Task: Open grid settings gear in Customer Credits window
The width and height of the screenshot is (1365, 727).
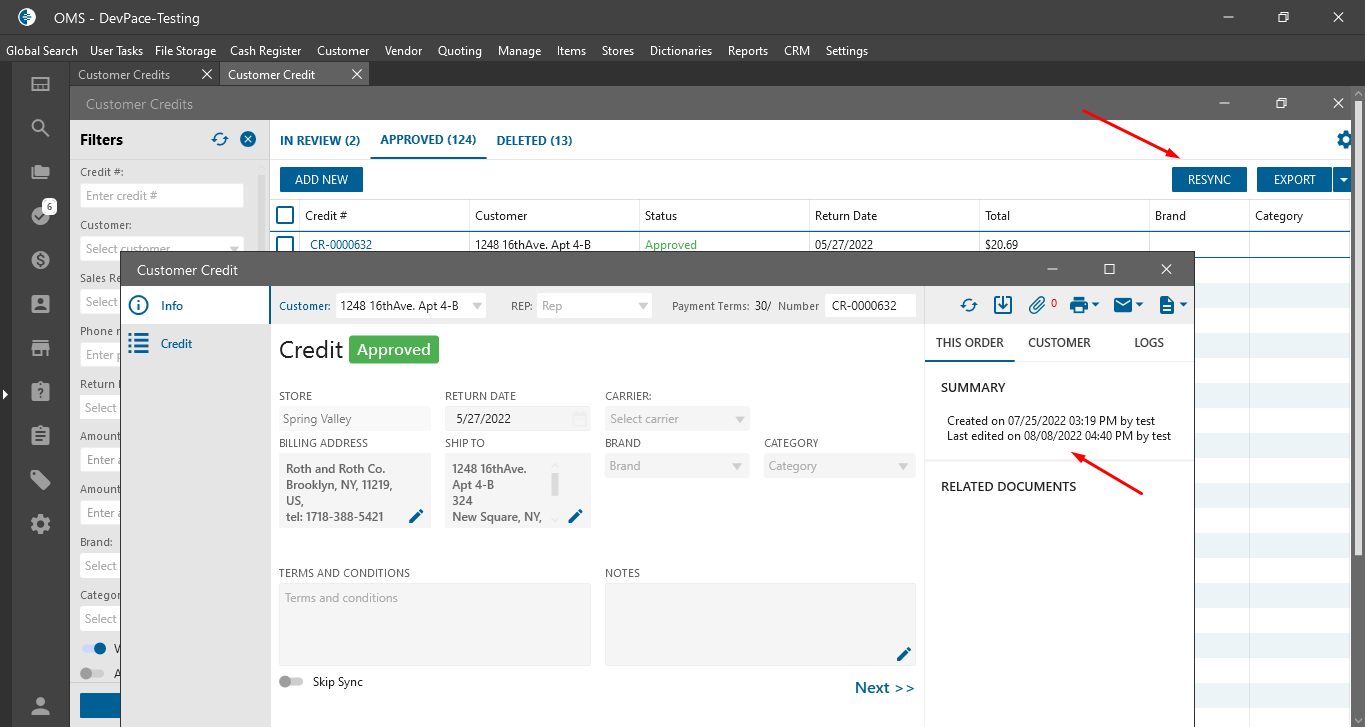Action: (x=1346, y=140)
